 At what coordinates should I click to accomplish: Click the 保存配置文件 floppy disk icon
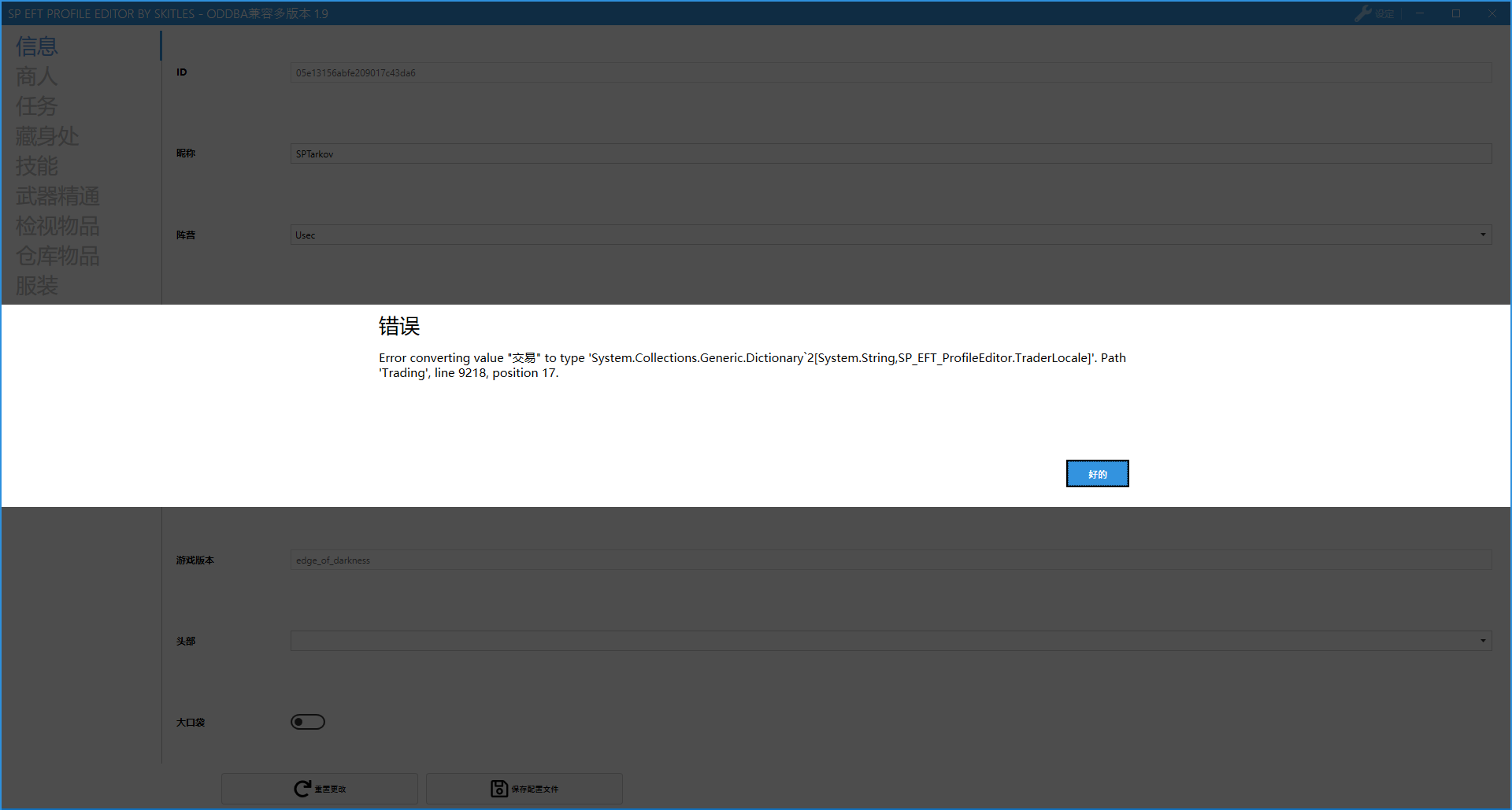[x=499, y=789]
